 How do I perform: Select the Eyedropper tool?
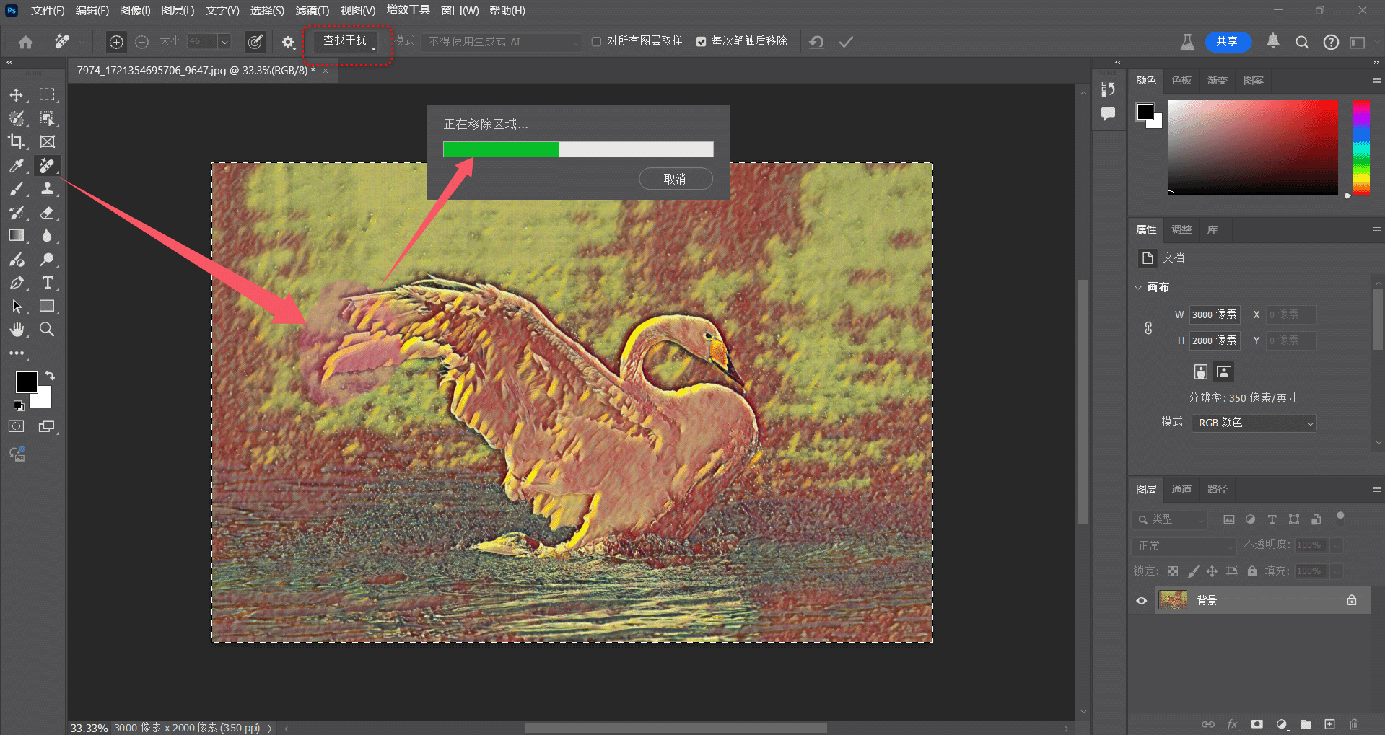pyautogui.click(x=17, y=165)
